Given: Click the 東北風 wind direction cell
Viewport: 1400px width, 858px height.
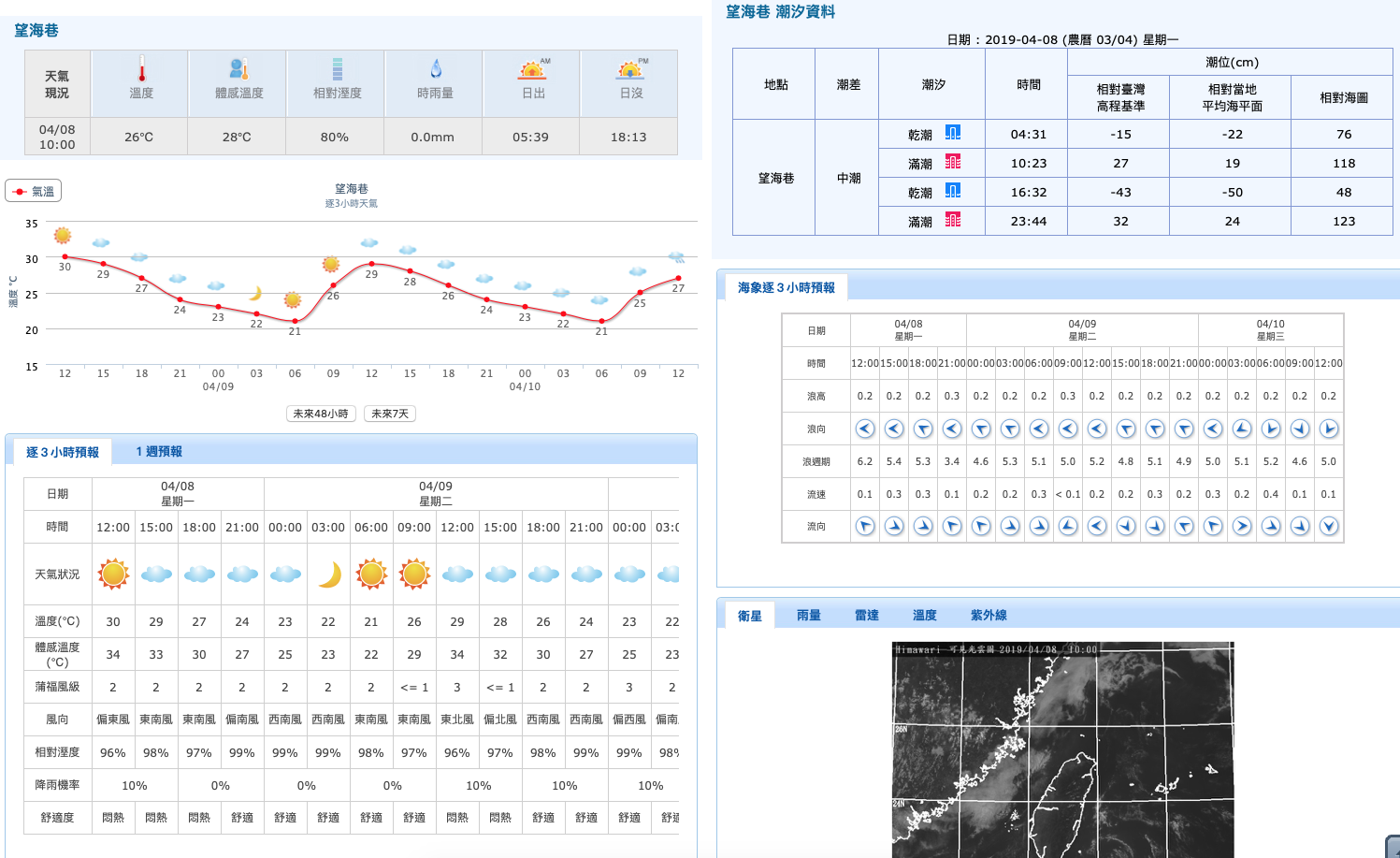Looking at the screenshot, I should pos(457,720).
